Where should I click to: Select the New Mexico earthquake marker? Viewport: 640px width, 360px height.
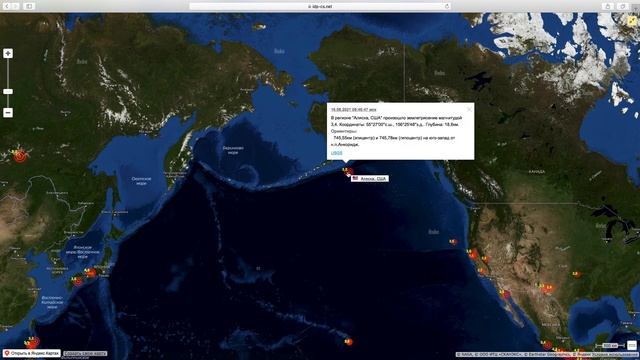pos(547,288)
